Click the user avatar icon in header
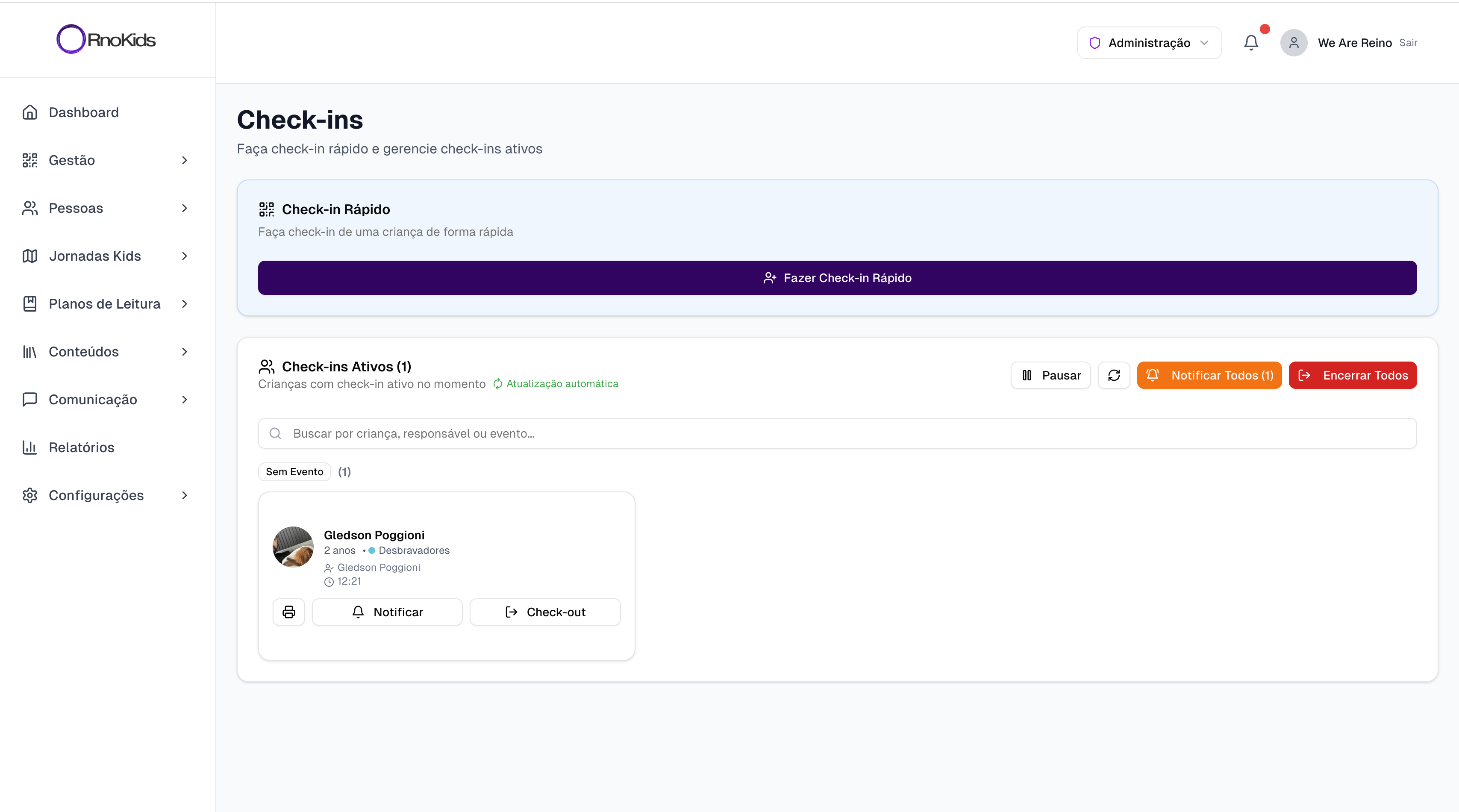Screen dimensions: 1459x812 [1294, 43]
